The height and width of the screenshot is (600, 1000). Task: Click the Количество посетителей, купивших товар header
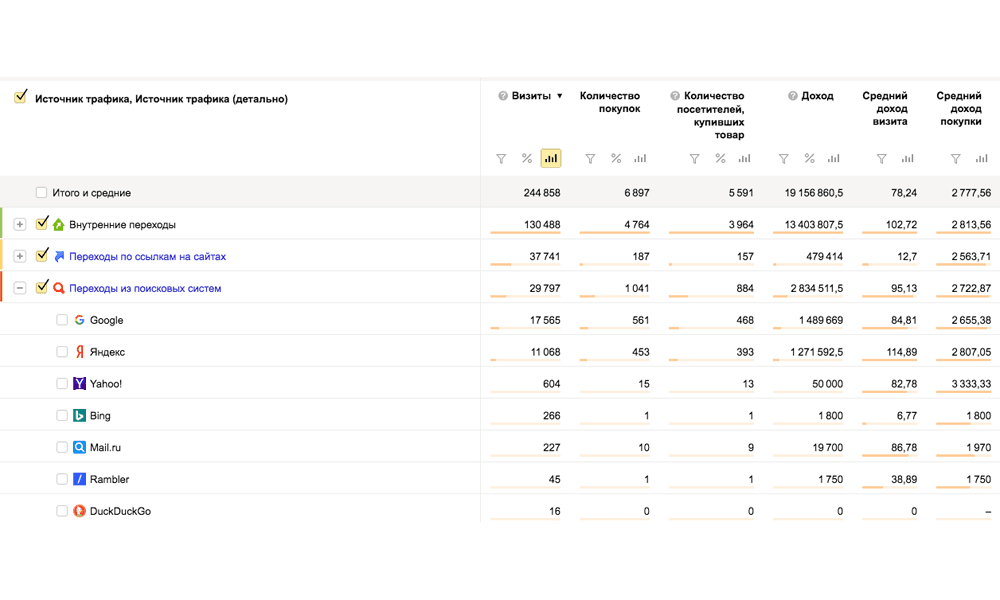click(710, 115)
